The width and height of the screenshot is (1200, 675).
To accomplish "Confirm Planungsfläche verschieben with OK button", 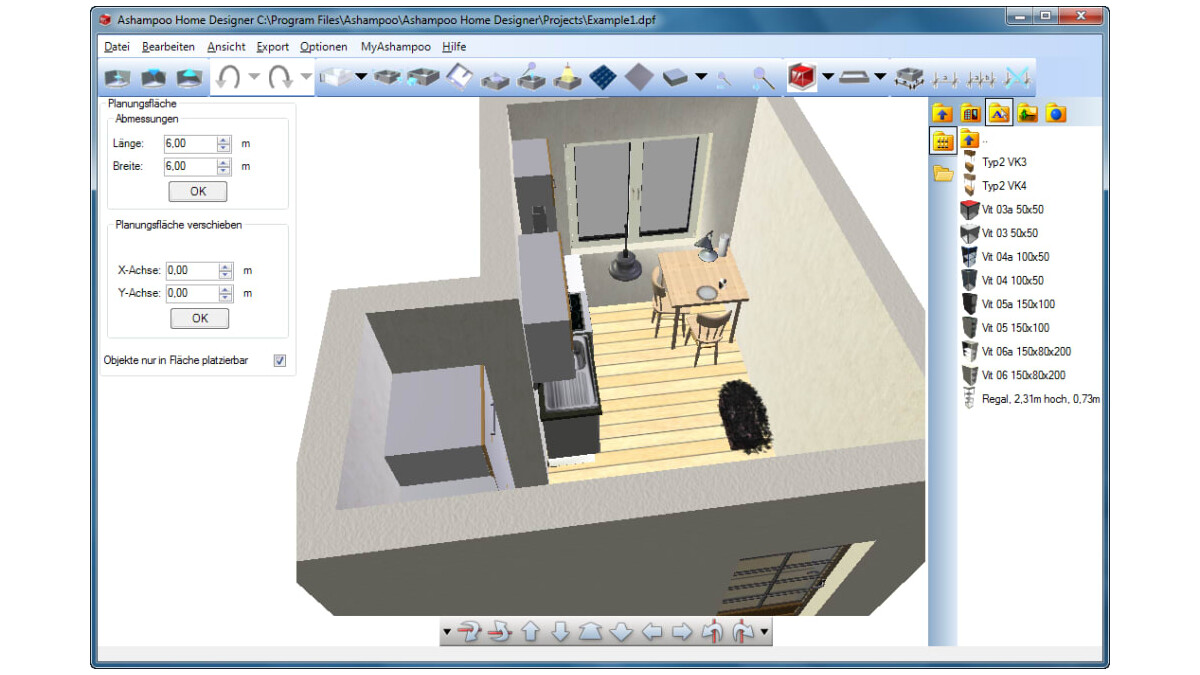I will coord(200,318).
